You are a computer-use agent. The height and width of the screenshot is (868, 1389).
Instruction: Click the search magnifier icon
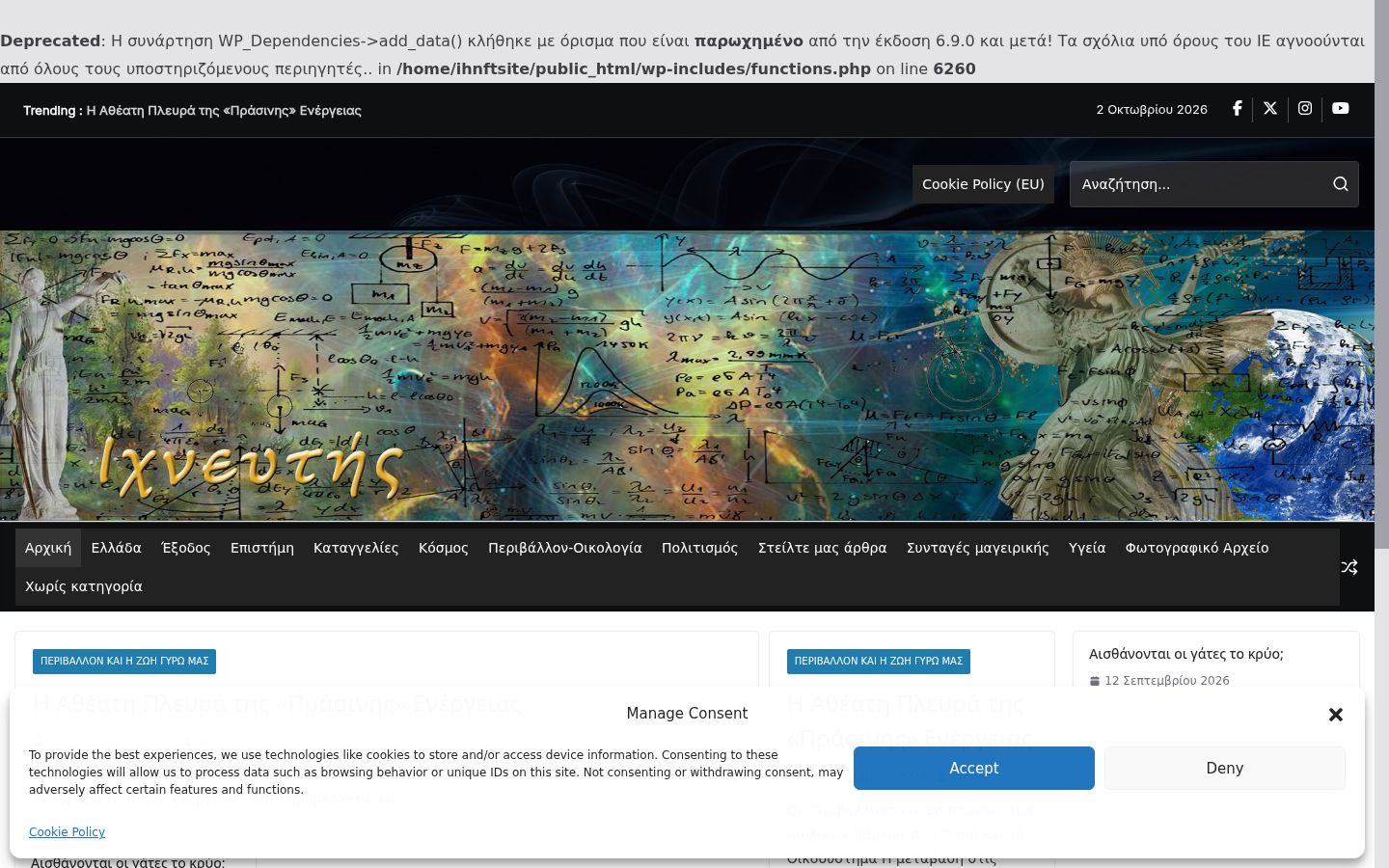click(1341, 184)
